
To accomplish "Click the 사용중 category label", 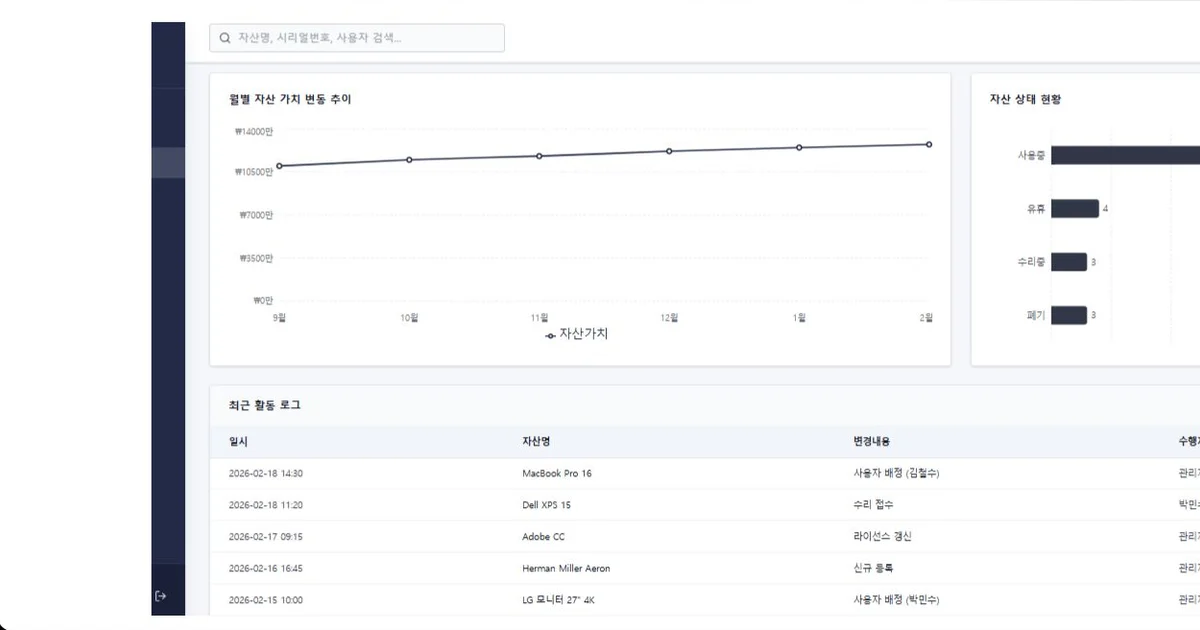I will [1031, 155].
